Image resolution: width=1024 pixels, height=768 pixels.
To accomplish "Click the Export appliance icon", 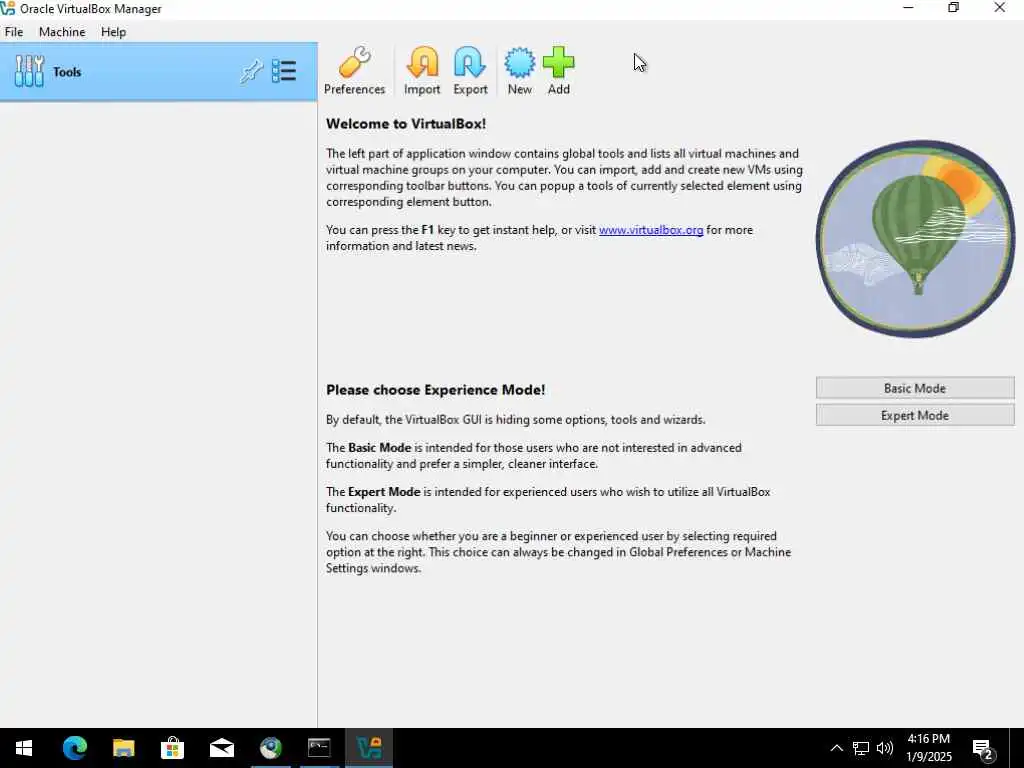I will point(470,71).
